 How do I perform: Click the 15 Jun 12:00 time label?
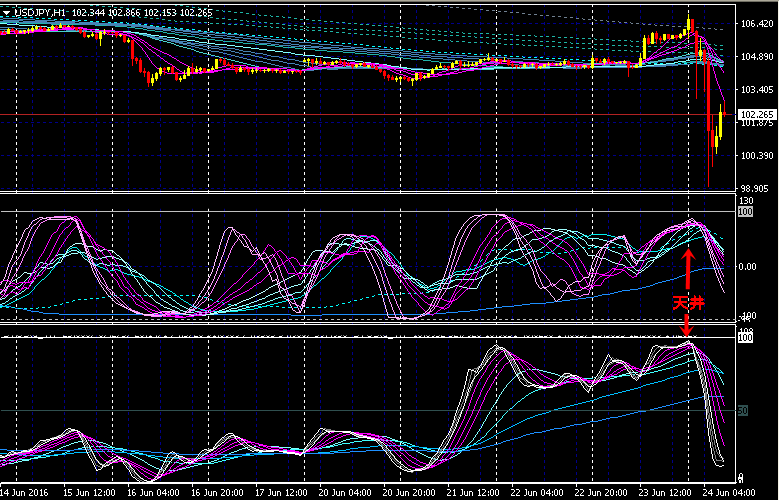point(90,493)
